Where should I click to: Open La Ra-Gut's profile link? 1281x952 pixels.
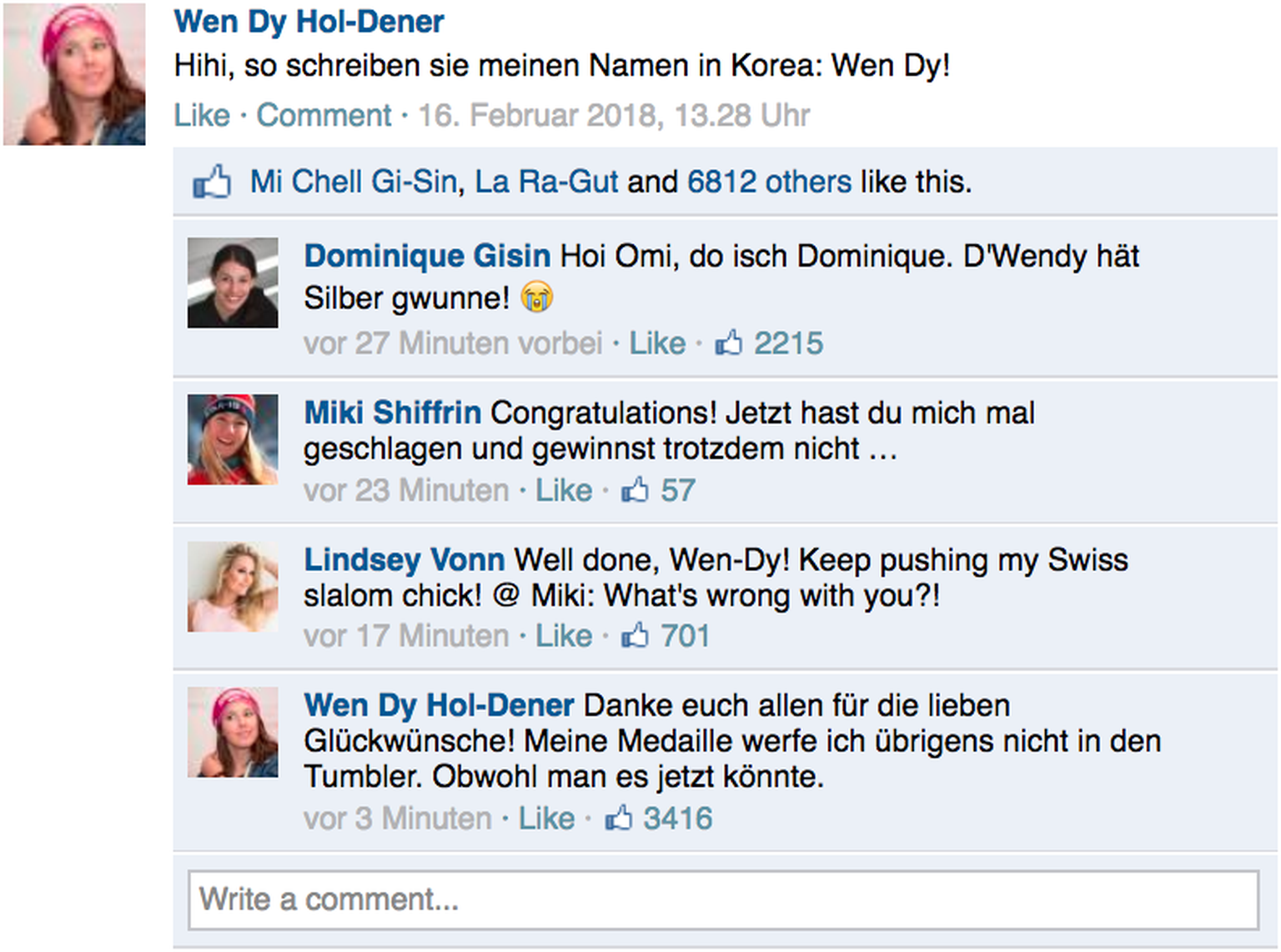click(x=546, y=182)
